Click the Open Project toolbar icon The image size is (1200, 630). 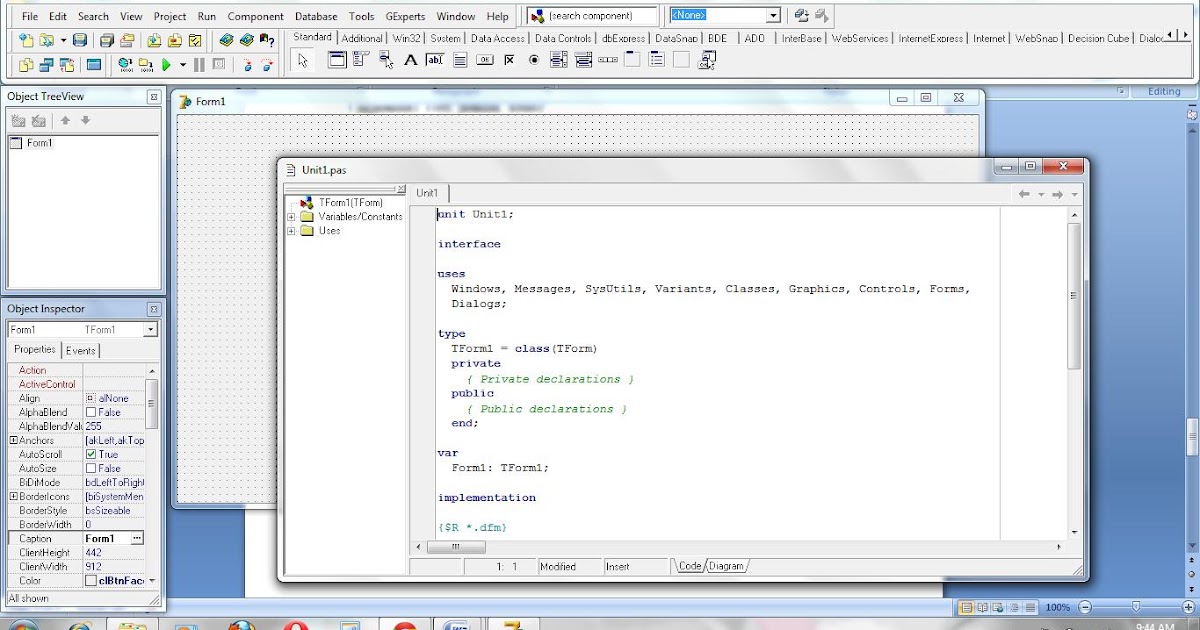(127, 40)
